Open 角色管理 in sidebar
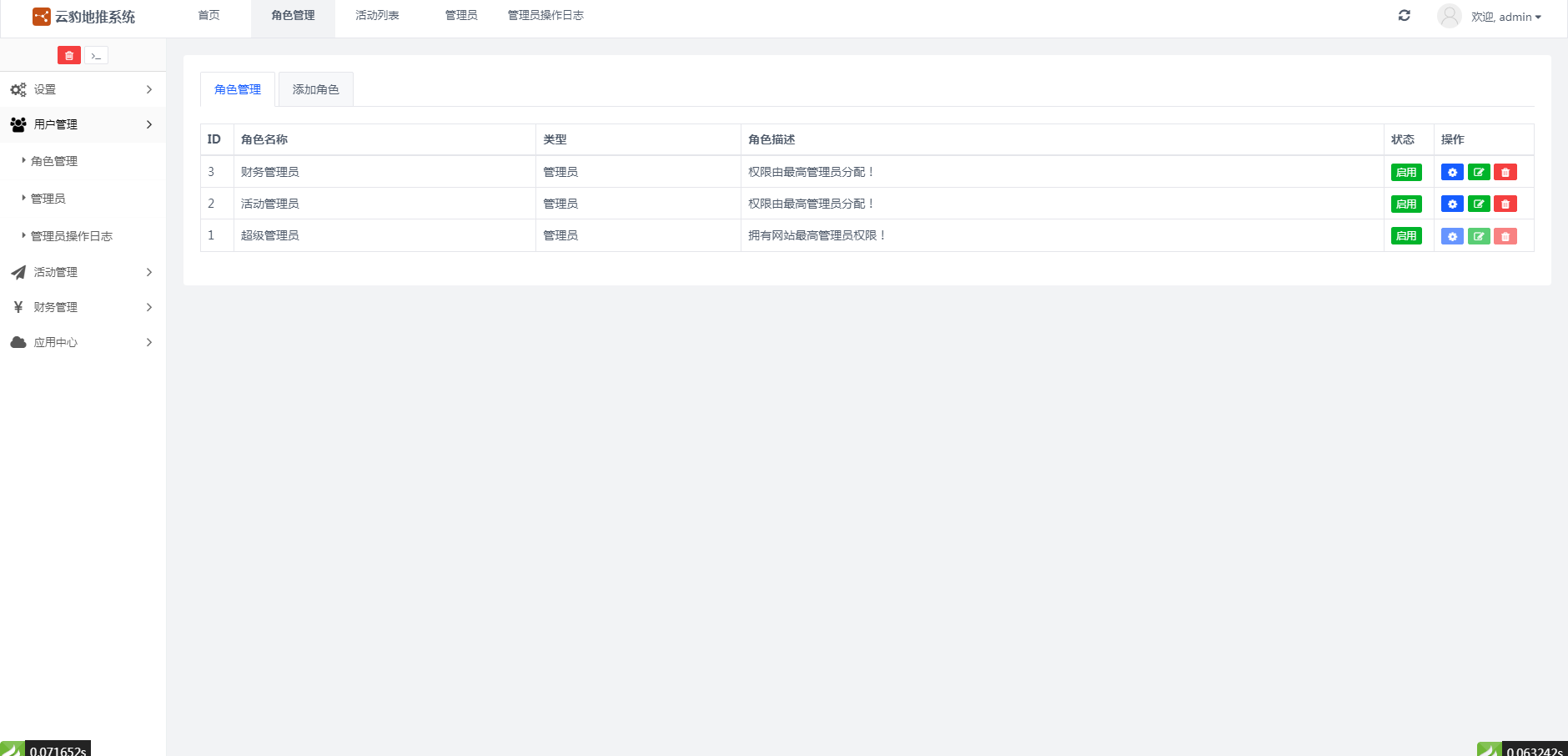1568x756 pixels. tap(54, 161)
